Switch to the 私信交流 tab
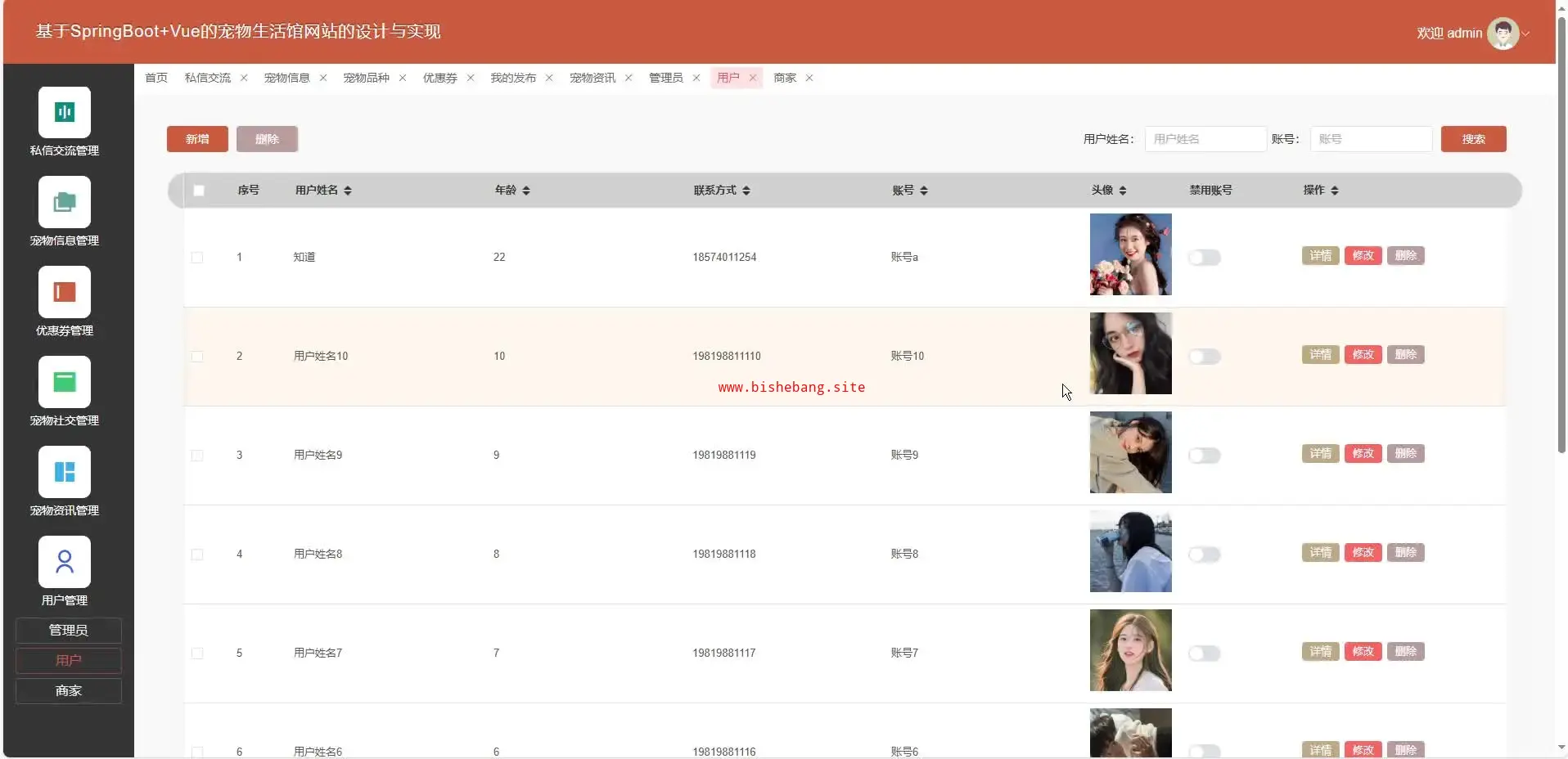Image resolution: width=1568 pixels, height=759 pixels. pos(208,78)
